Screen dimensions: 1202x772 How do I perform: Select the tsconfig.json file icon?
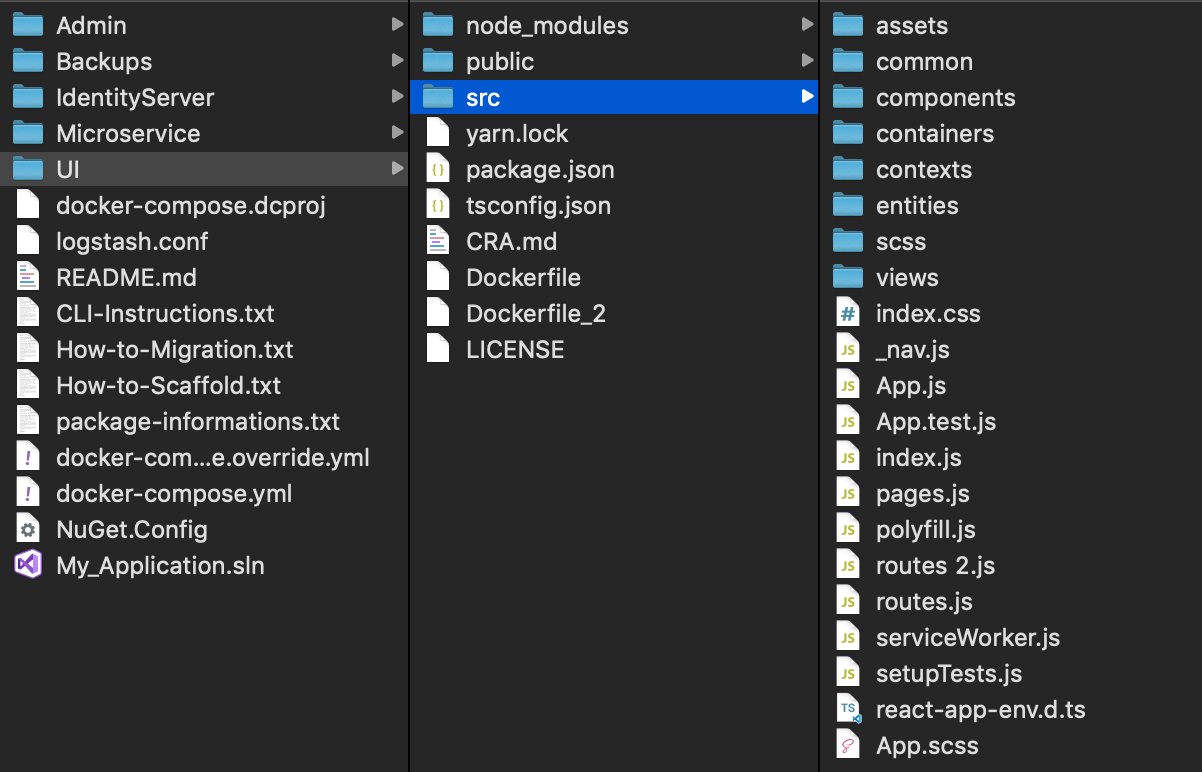pyautogui.click(x=437, y=205)
